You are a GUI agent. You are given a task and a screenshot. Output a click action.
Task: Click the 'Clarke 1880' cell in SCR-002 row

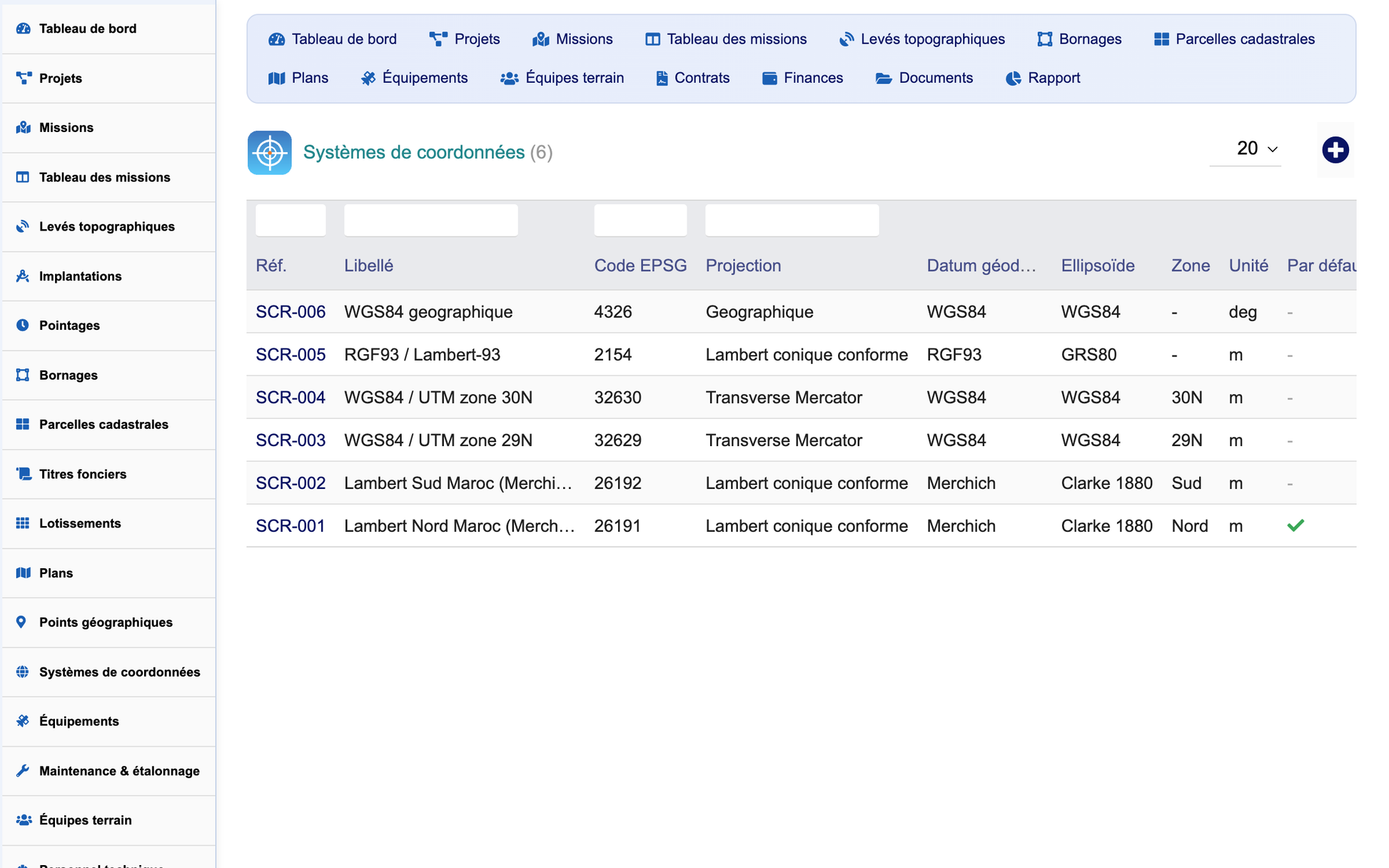click(1106, 483)
